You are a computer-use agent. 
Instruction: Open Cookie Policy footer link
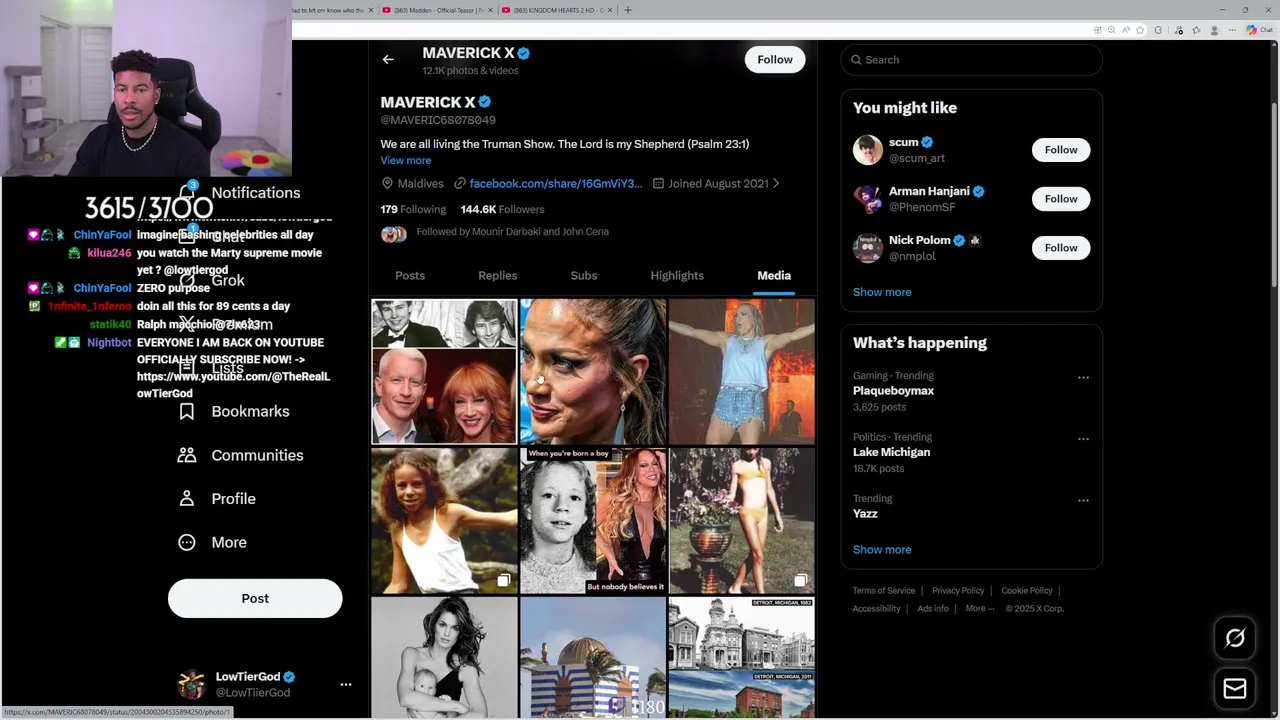tap(1027, 591)
